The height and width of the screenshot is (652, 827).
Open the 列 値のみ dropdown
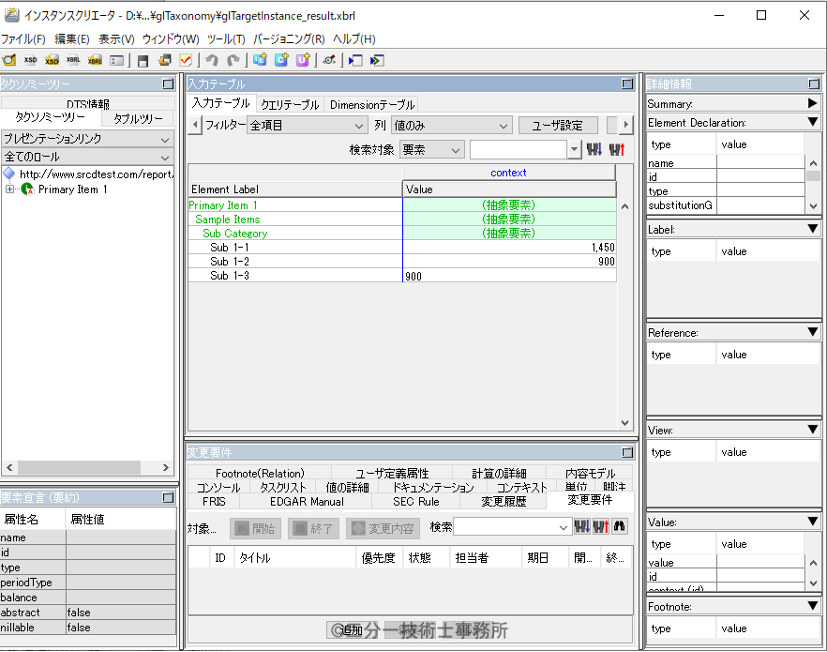(451, 126)
